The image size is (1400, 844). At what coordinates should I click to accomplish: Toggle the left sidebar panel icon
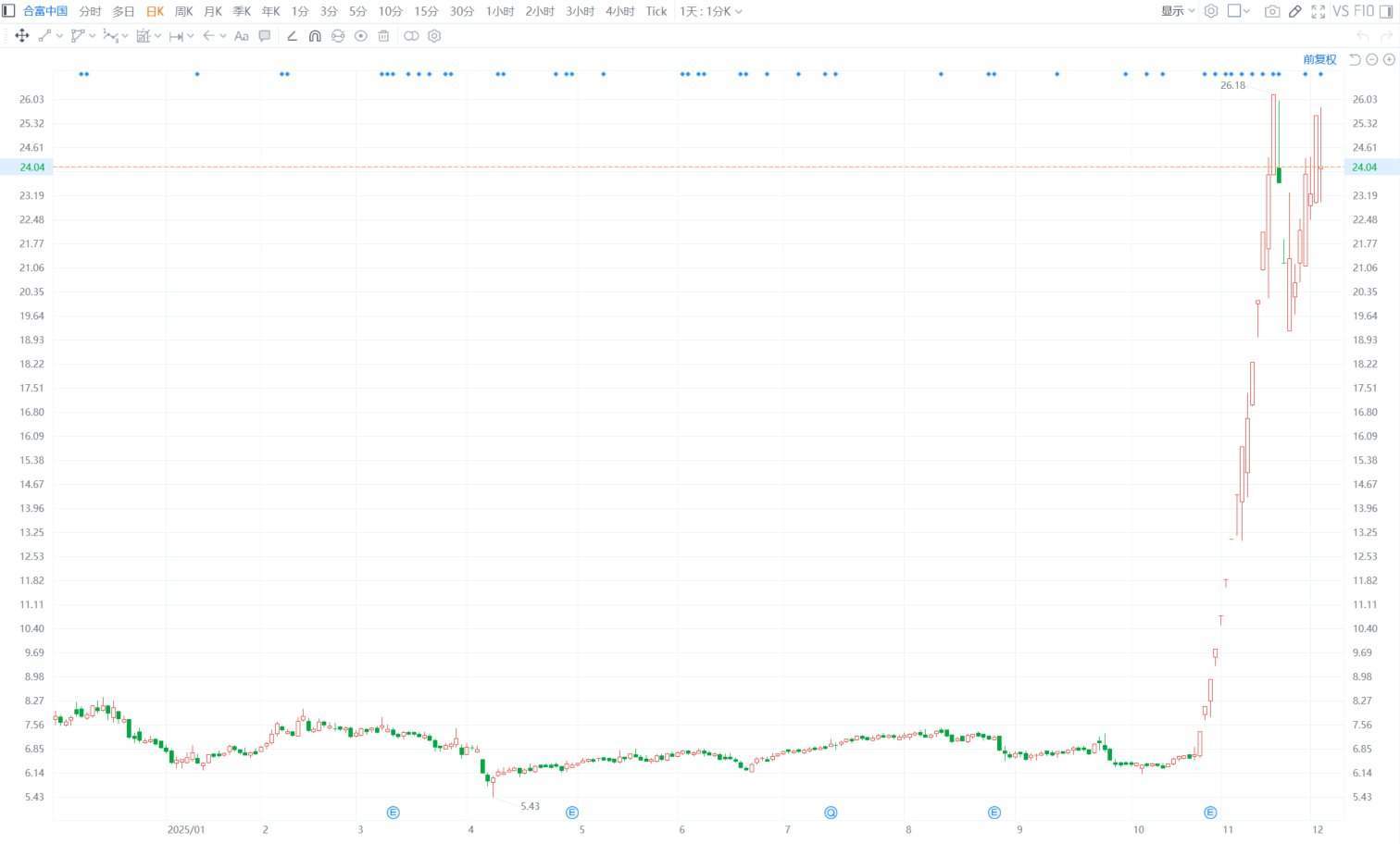[8, 11]
